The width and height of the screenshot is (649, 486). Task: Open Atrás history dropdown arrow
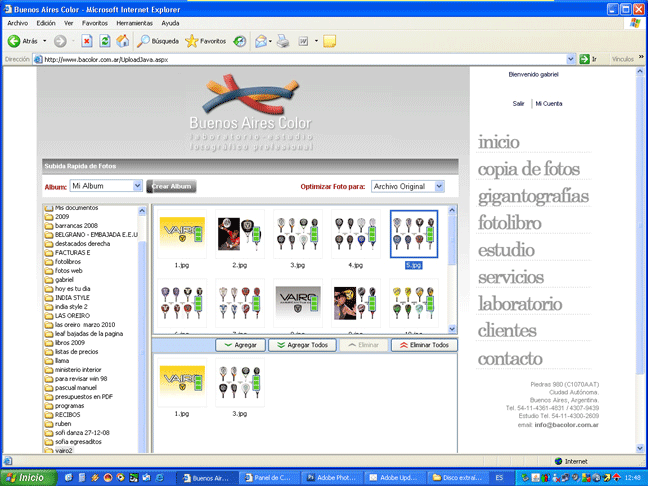point(45,41)
